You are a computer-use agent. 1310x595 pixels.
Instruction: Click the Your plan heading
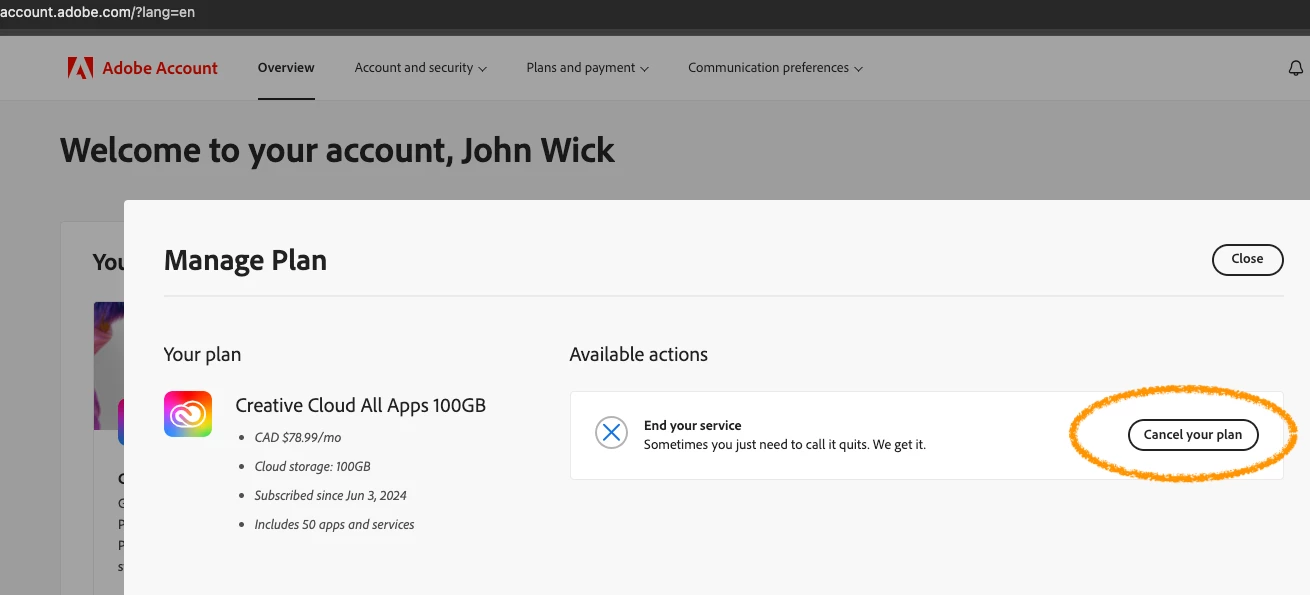point(202,354)
